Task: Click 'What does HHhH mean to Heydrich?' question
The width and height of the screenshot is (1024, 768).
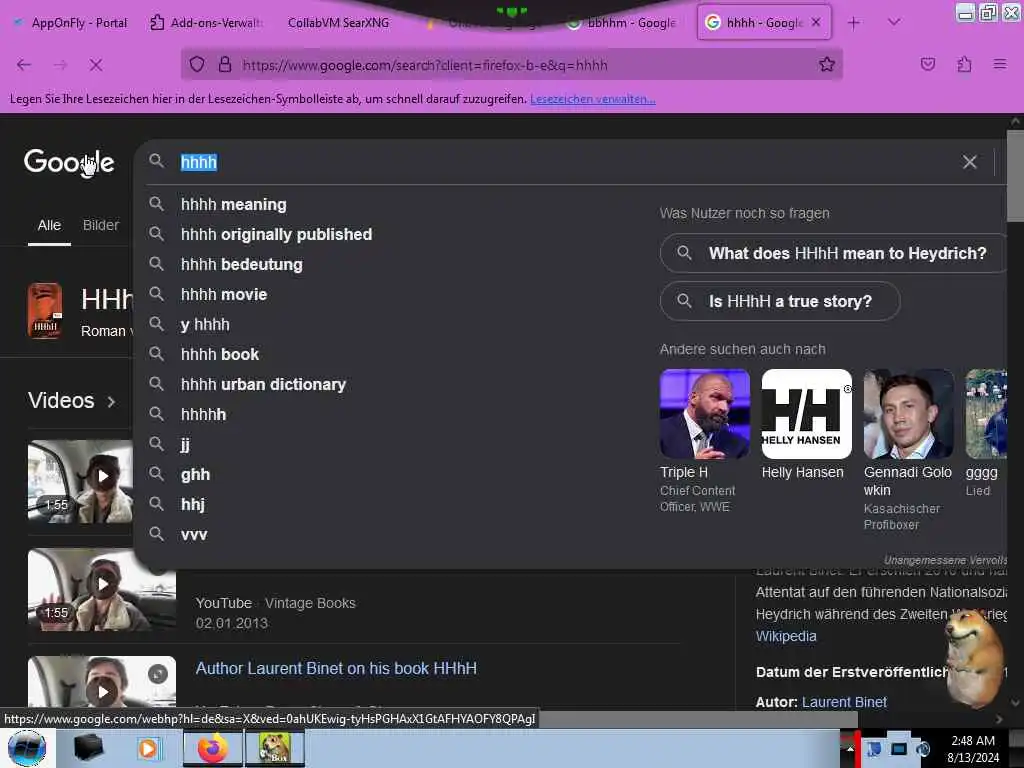Action: click(833, 253)
